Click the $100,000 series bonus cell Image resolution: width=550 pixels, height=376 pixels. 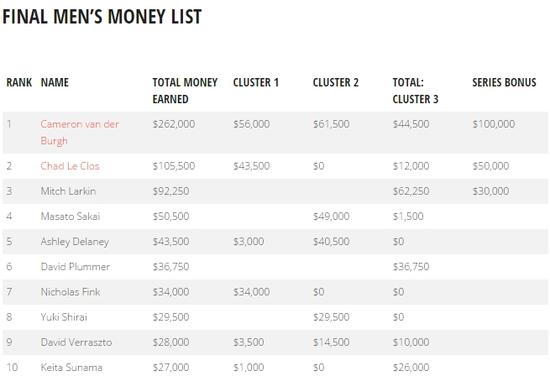[x=494, y=124]
